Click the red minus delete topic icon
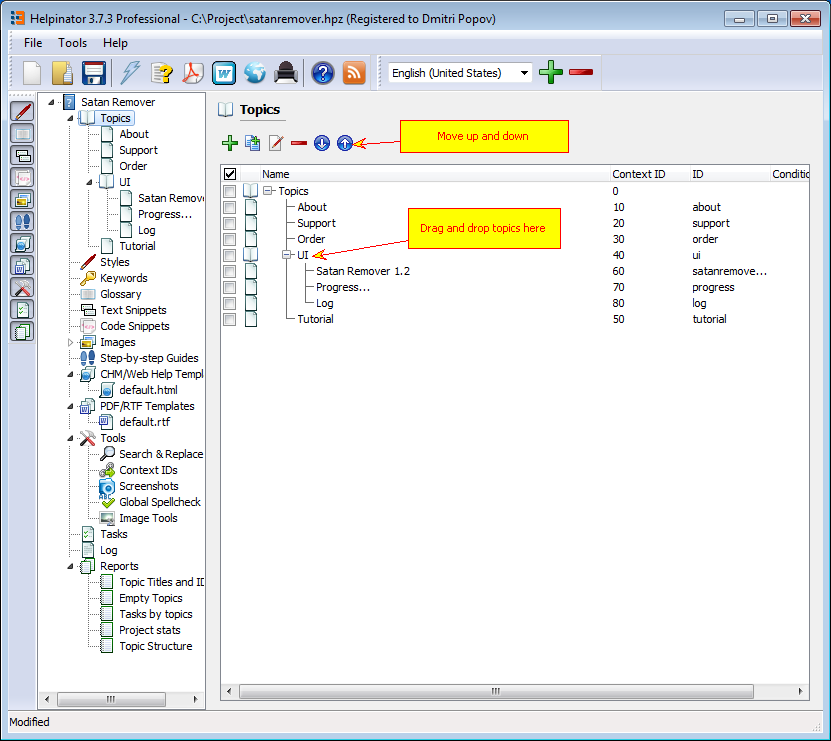831x741 pixels. tap(298, 143)
